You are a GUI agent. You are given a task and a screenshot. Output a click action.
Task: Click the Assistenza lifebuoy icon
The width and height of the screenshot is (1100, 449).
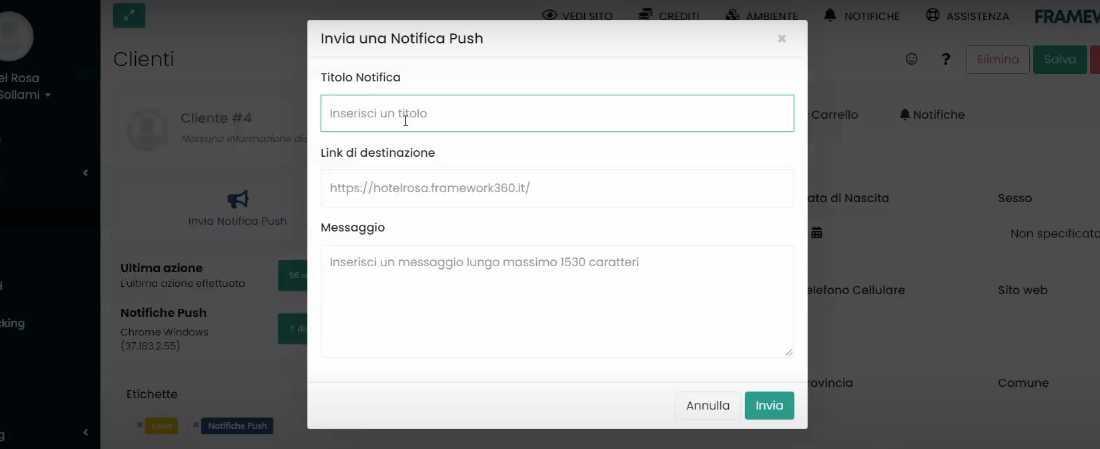coord(932,16)
